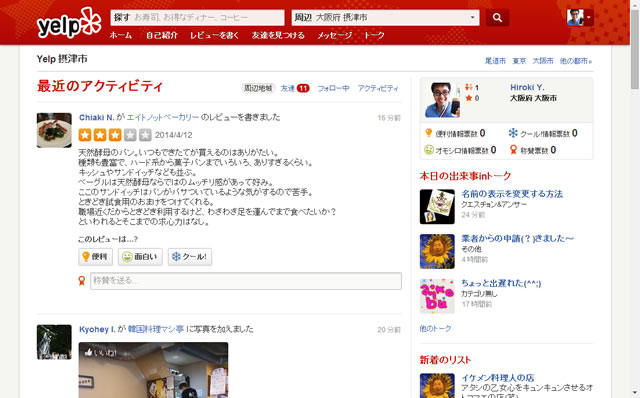Click the 16 分前 timestamp of review
Screen dimensions: 640x398
tap(389, 118)
